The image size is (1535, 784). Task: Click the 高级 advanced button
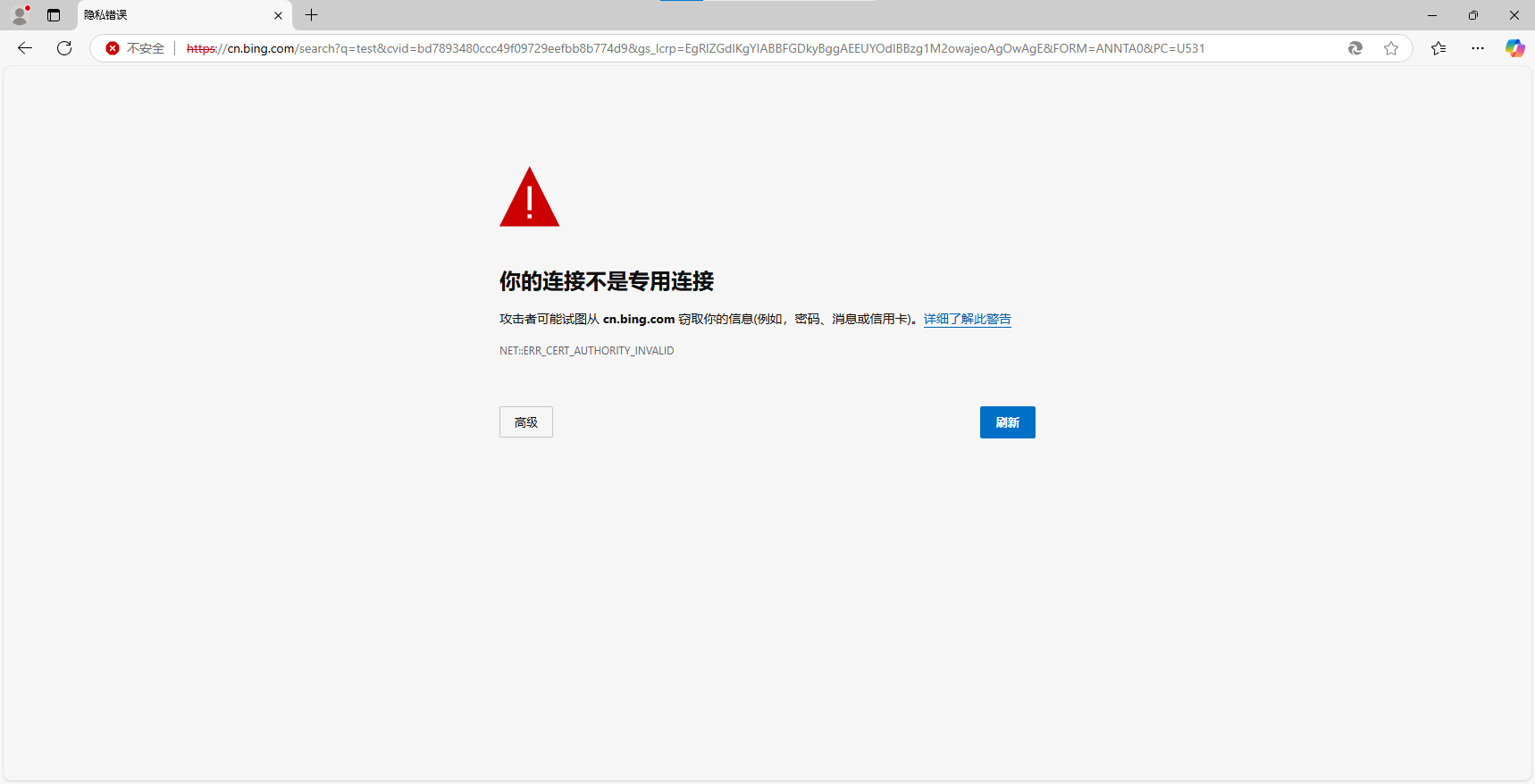point(526,422)
